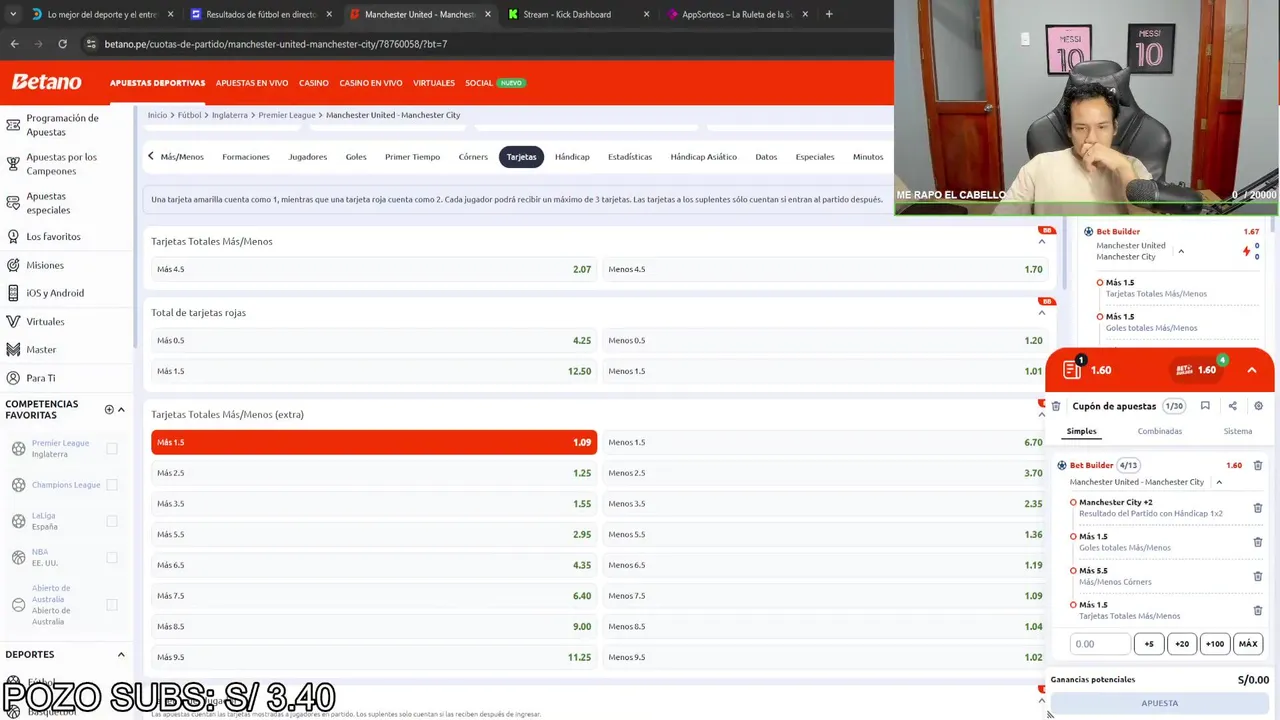Image resolution: width=1280 pixels, height=720 pixels.
Task: Check the LaLiga España checkbox
Action: pyautogui.click(x=112, y=521)
